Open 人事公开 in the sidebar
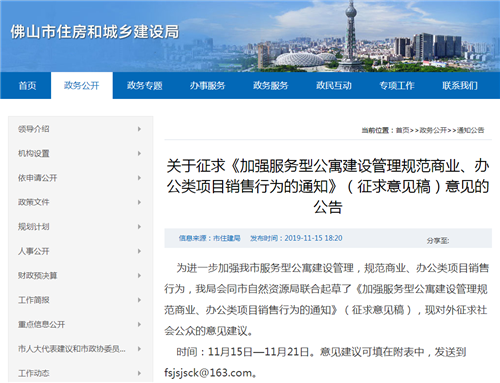This screenshot has height=383, width=500. [x=34, y=251]
